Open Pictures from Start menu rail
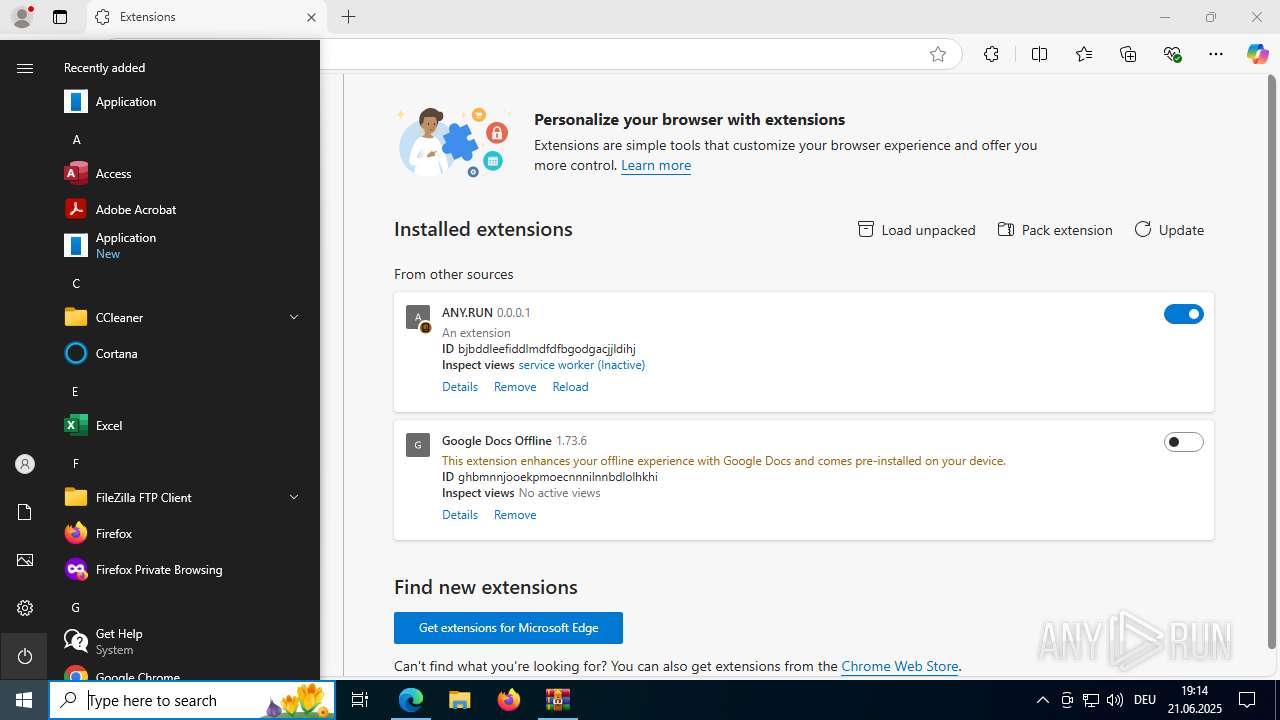The image size is (1280, 720). click(x=25, y=560)
